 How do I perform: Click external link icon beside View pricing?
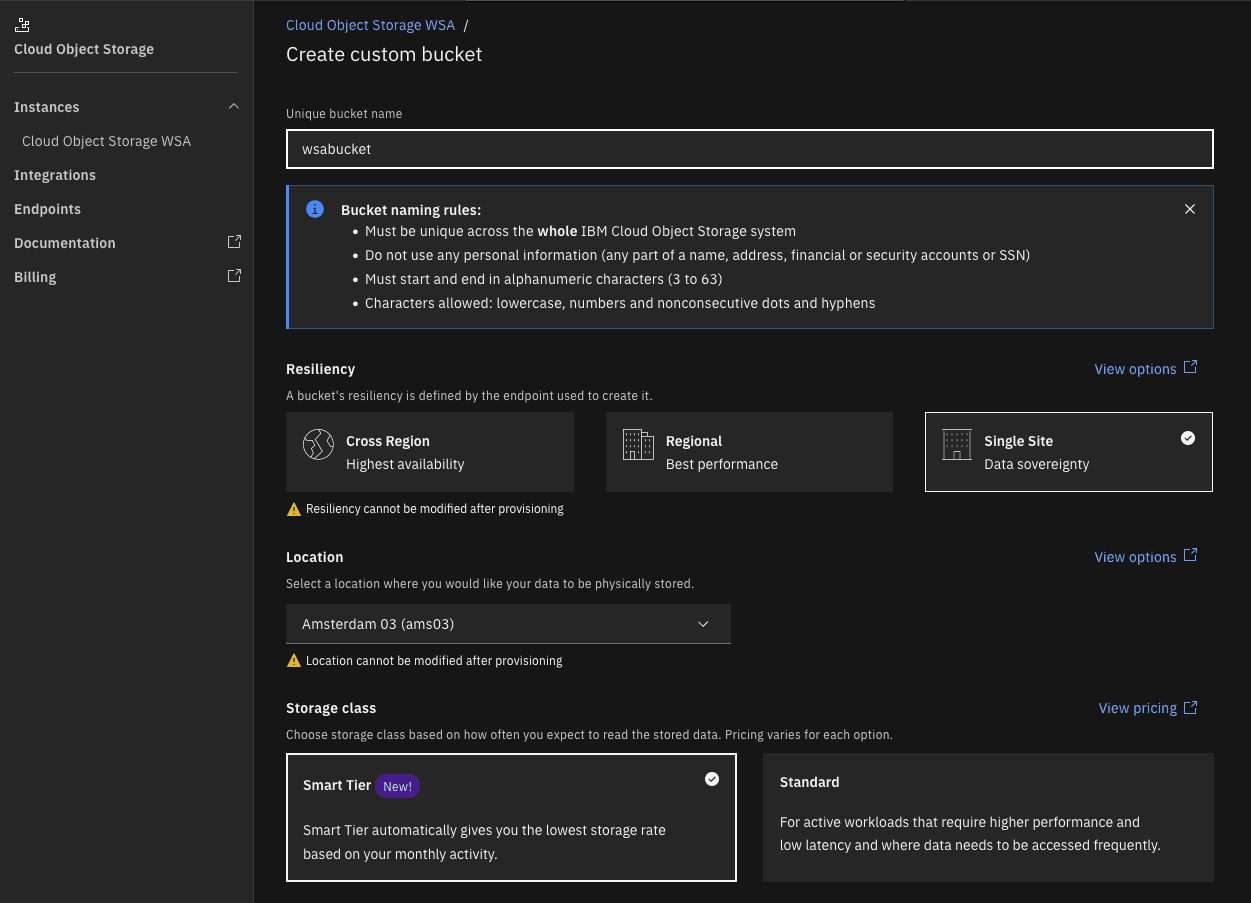pos(1190,707)
